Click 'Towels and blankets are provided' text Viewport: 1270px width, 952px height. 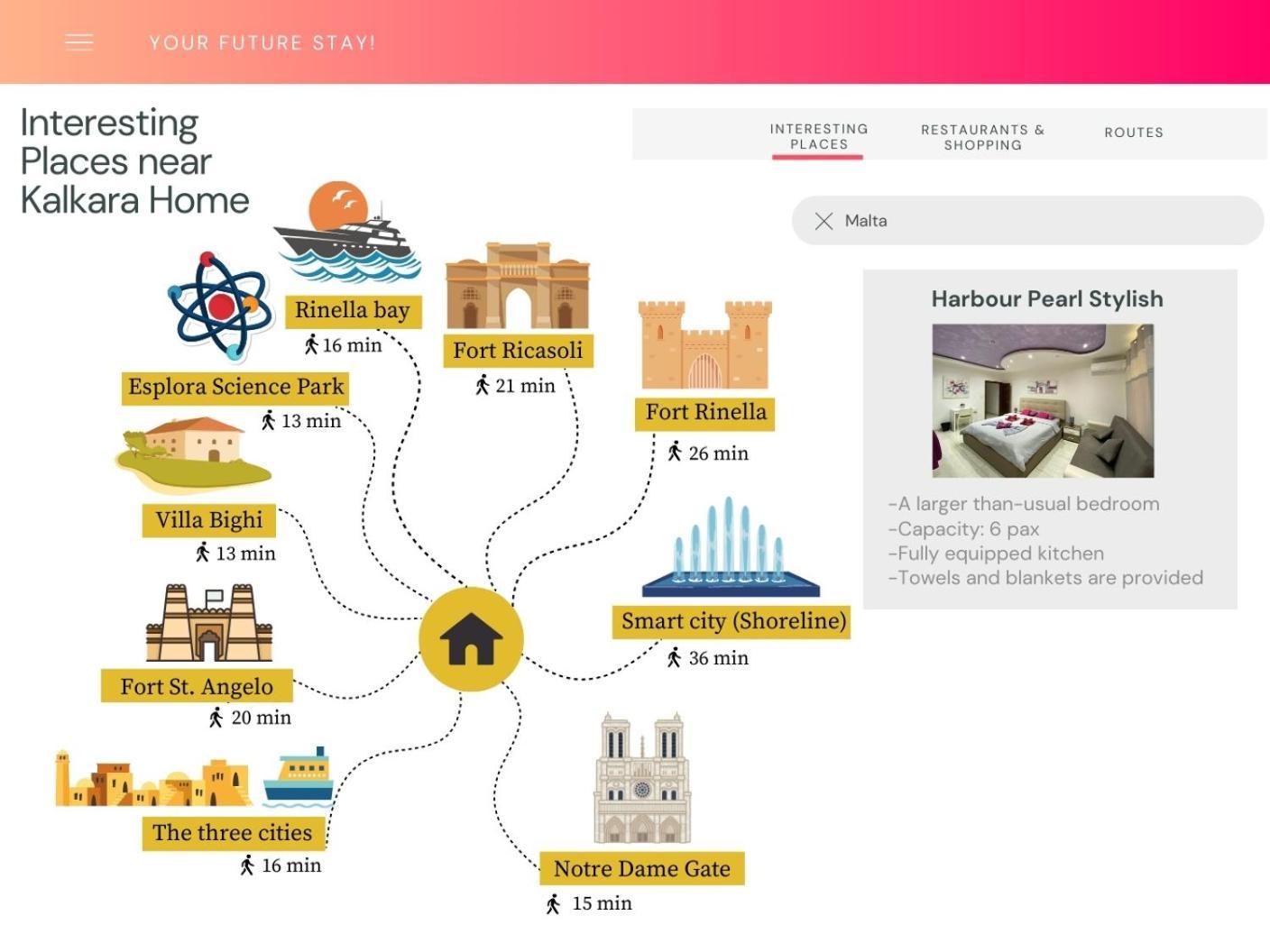(1045, 578)
